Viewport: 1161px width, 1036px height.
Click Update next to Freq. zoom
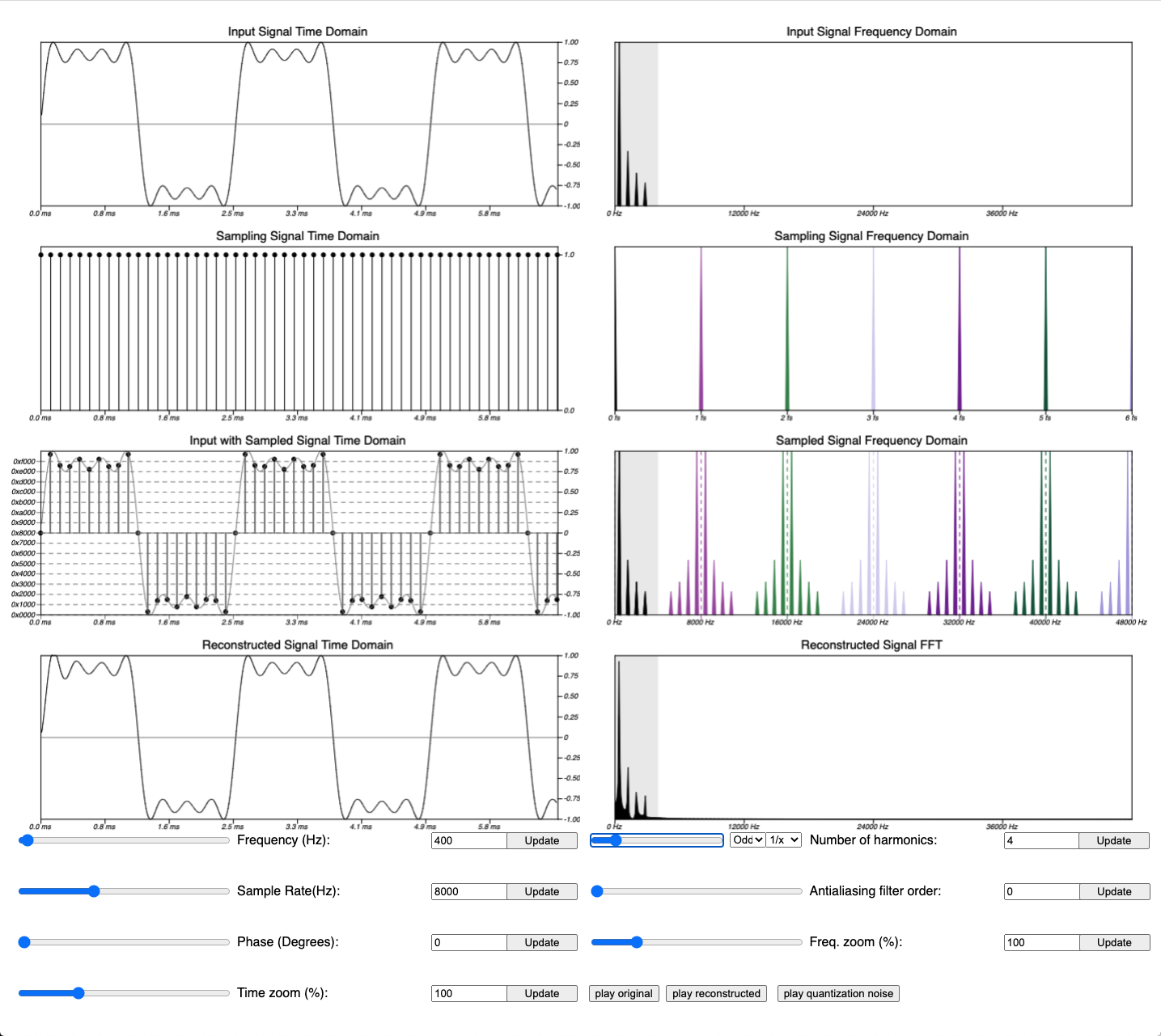pos(1114,942)
